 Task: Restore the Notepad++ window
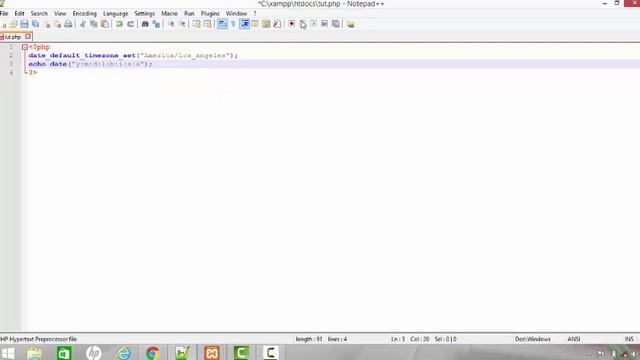617,3
